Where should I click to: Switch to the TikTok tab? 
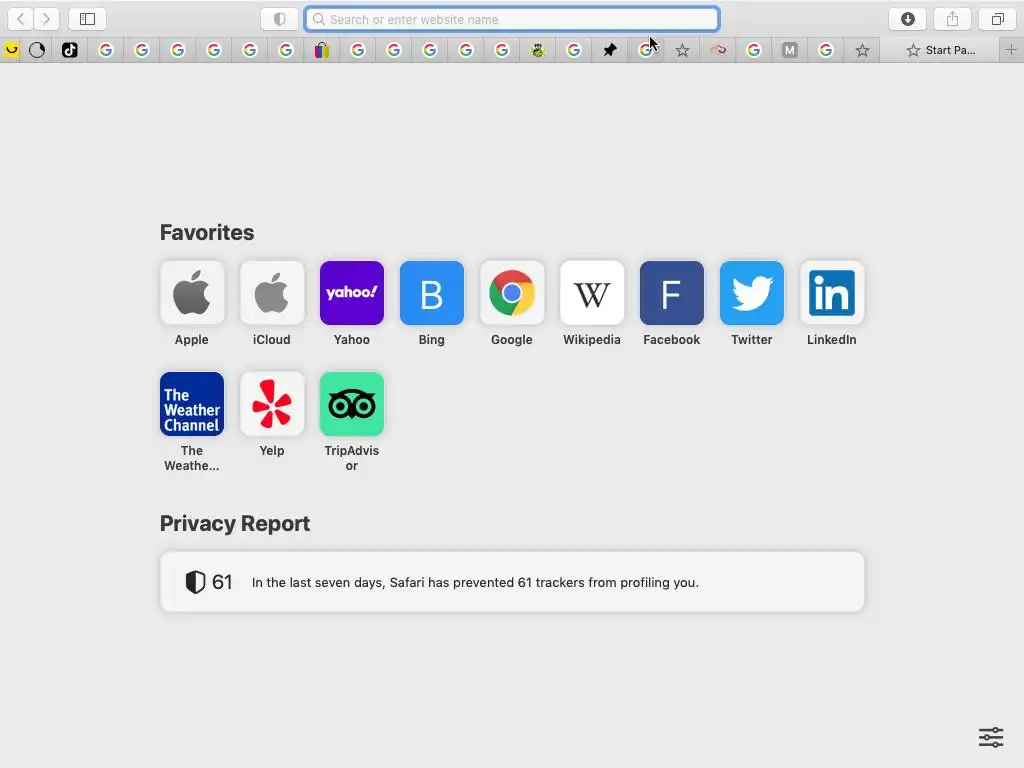click(70, 50)
